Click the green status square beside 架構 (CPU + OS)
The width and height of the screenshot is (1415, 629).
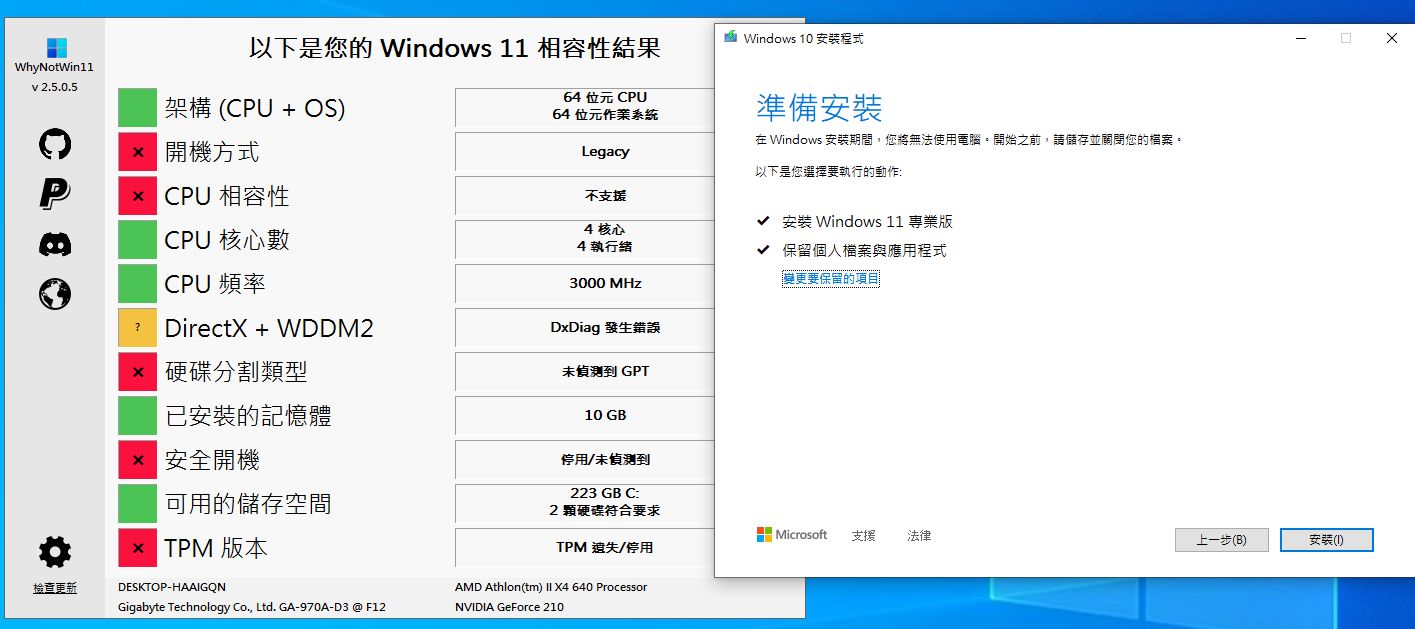[137, 107]
